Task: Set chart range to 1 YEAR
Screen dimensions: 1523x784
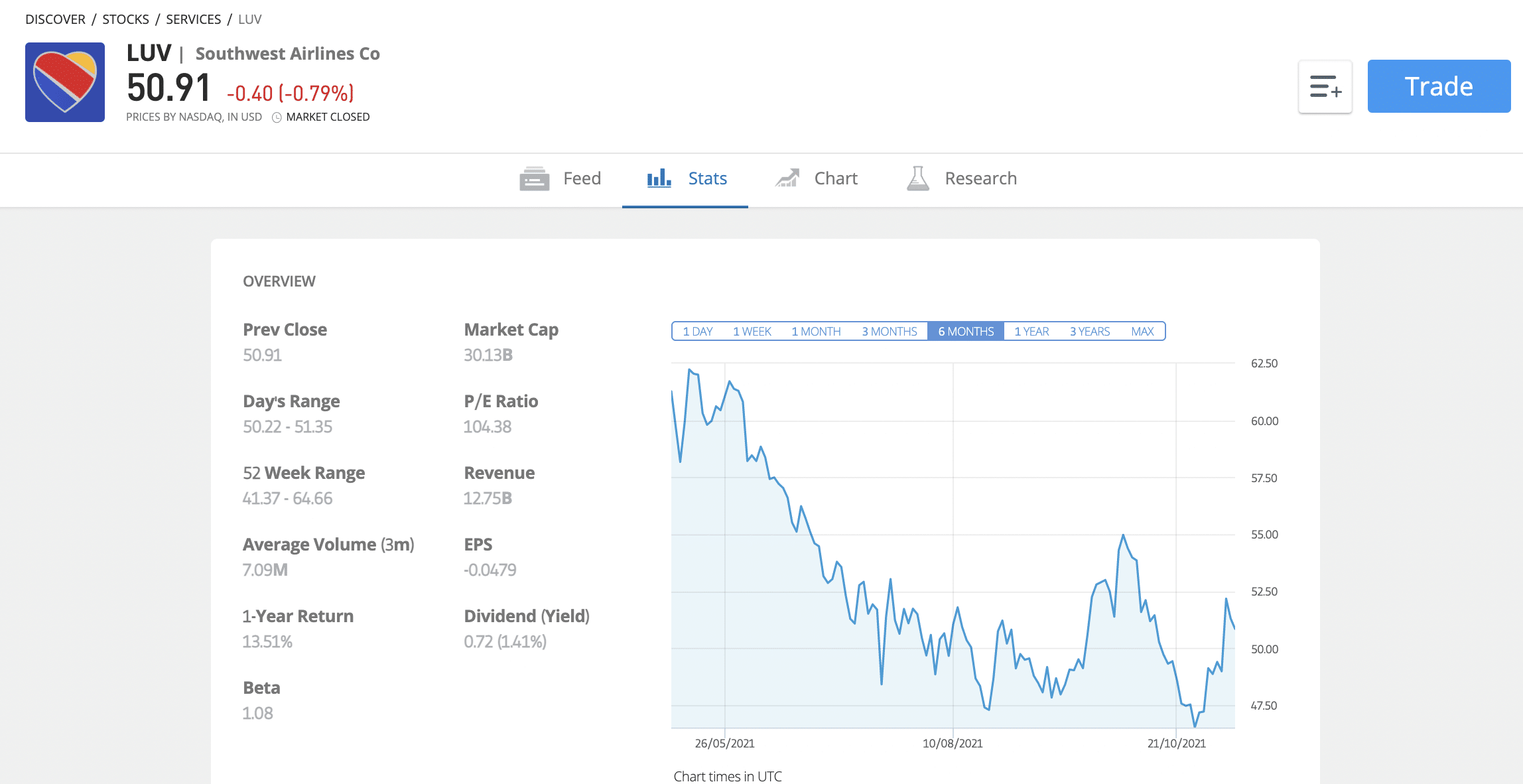Action: (x=1031, y=331)
